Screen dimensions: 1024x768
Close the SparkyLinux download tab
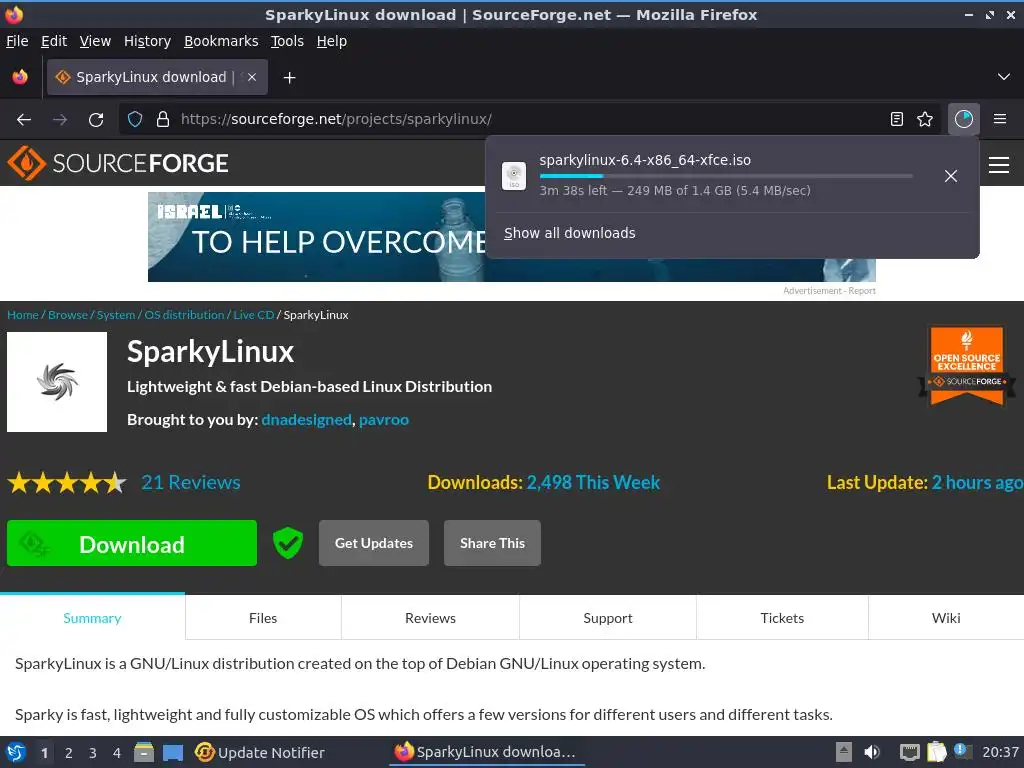pyautogui.click(x=252, y=77)
